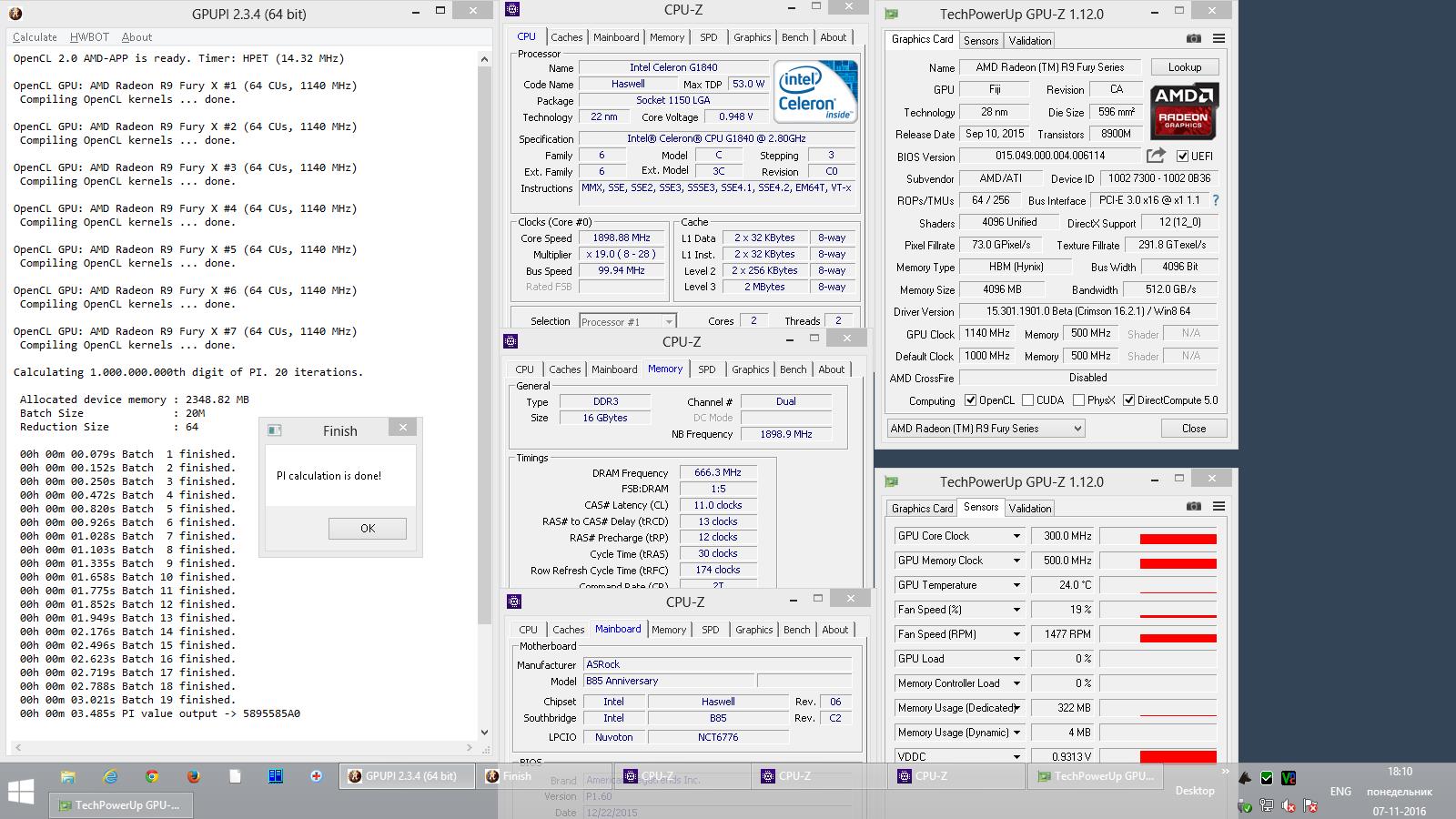The height and width of the screenshot is (819, 1456).
Task: Open SPD tab in CPU-Z window showing Memory
Action: click(706, 369)
